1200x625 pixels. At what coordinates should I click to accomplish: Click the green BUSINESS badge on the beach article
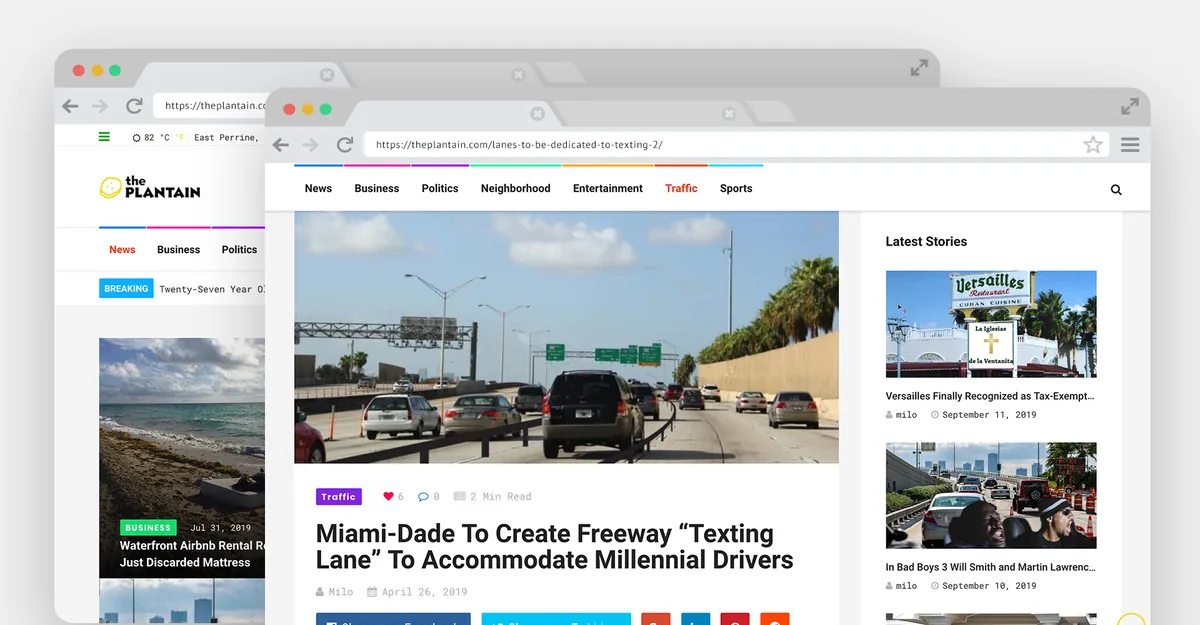[x=148, y=527]
